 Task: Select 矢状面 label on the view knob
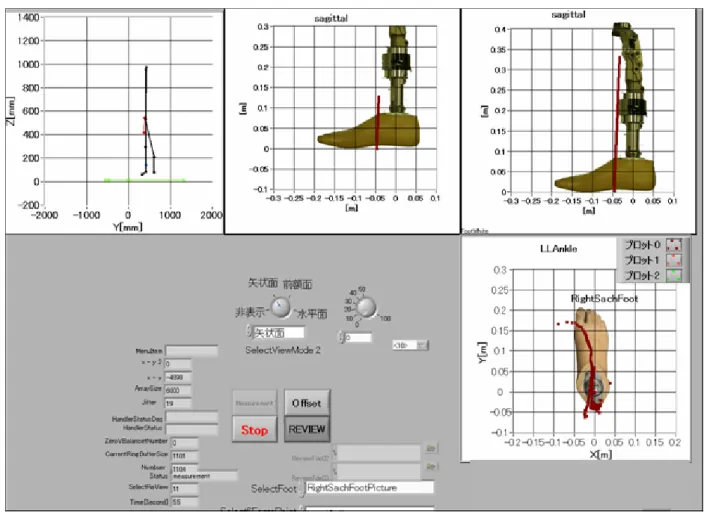point(263,283)
